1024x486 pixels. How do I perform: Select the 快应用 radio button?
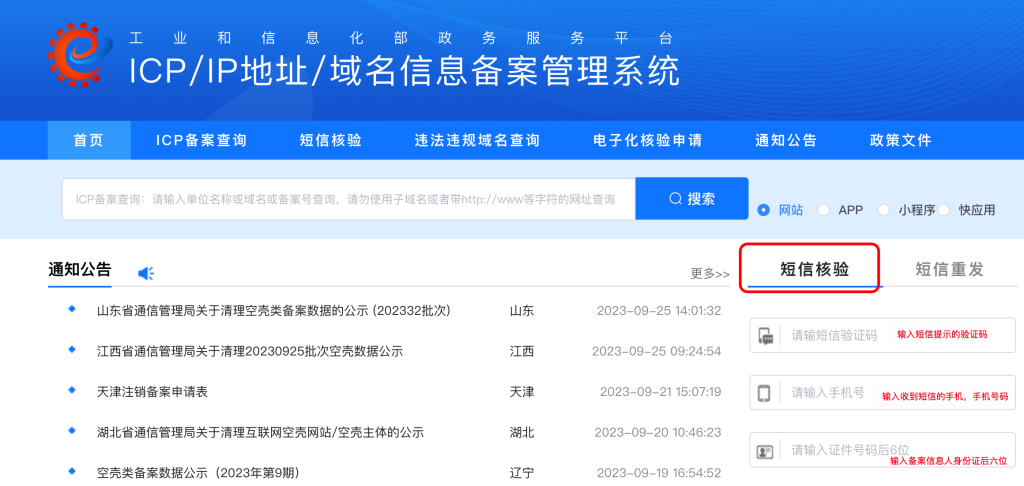tap(944, 210)
